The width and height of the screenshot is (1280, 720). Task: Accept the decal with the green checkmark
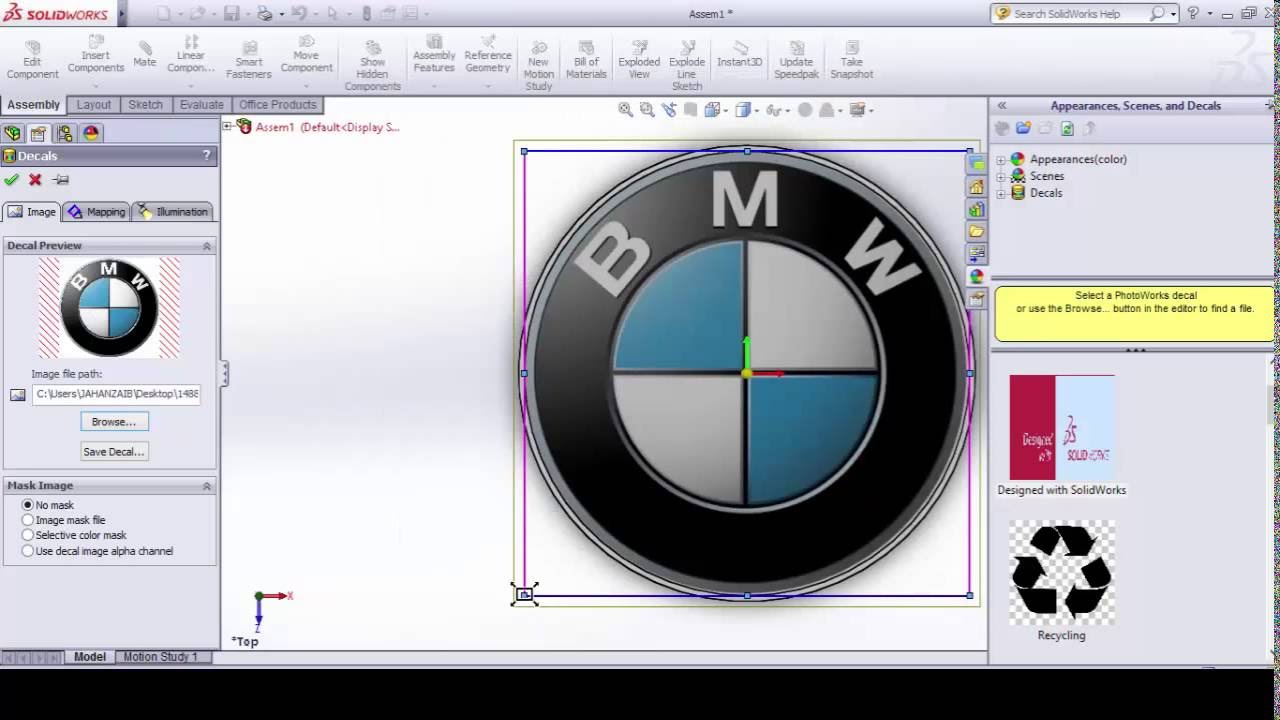(11, 180)
